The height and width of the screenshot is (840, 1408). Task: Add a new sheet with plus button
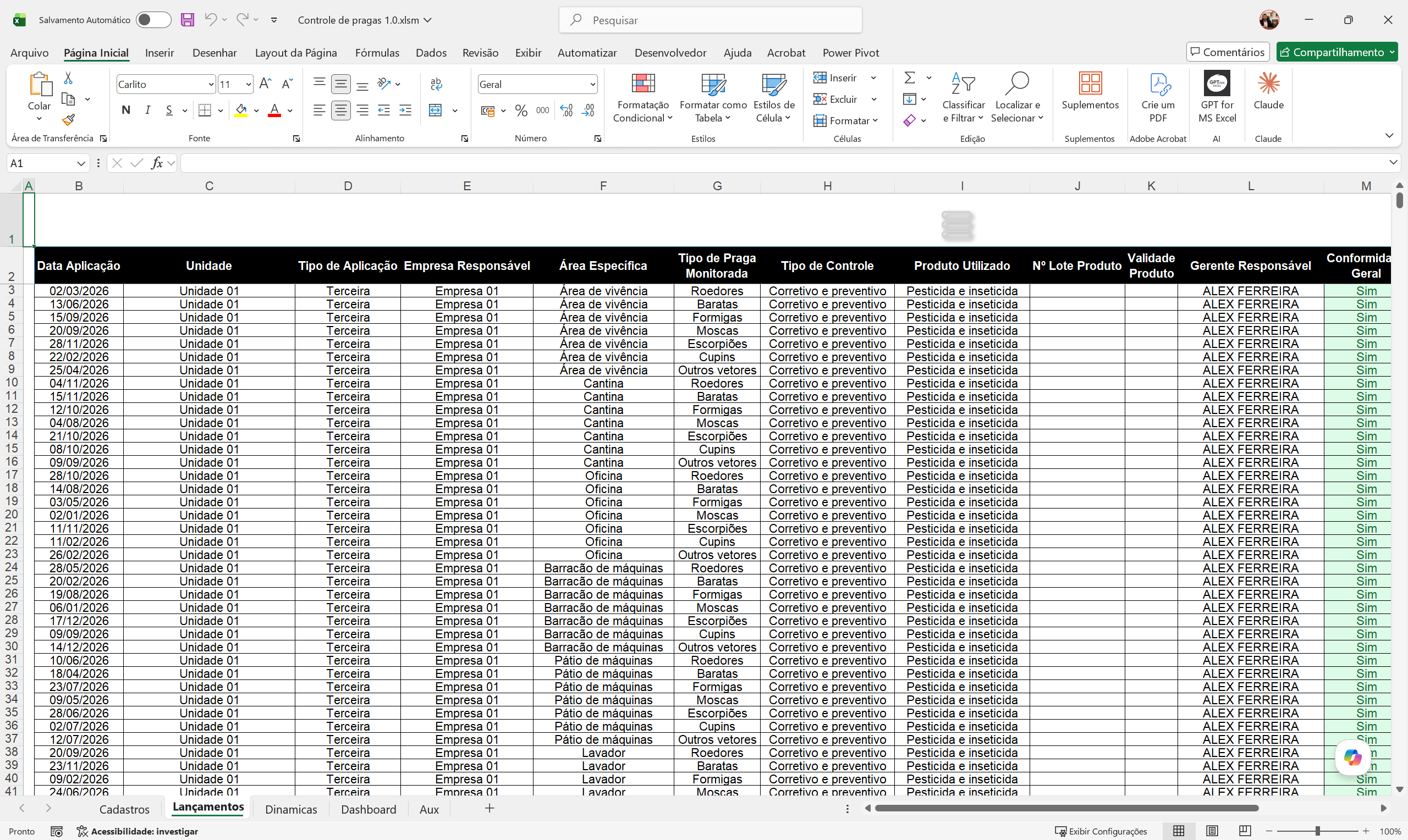pyautogui.click(x=490, y=808)
